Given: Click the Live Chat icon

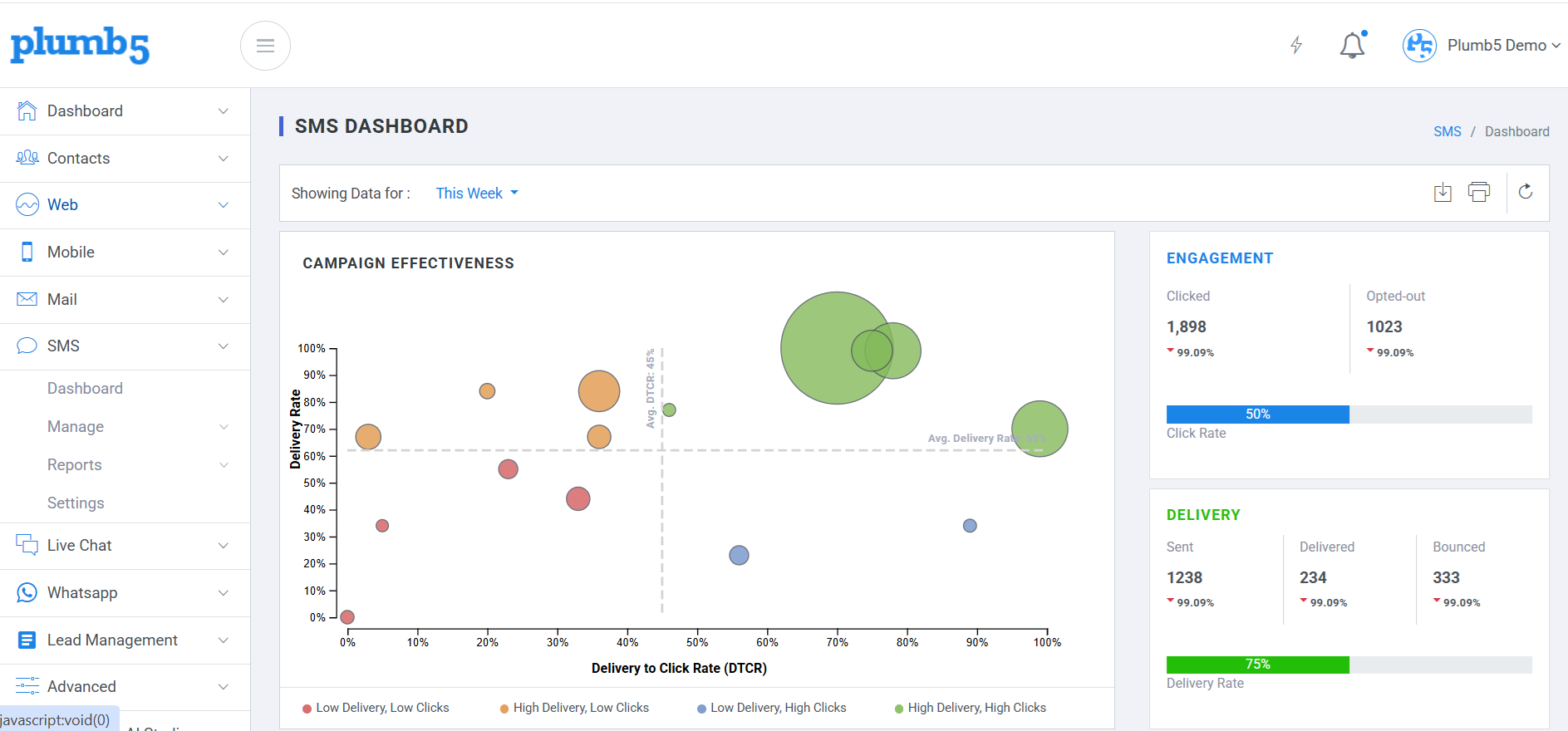Looking at the screenshot, I should [x=27, y=545].
